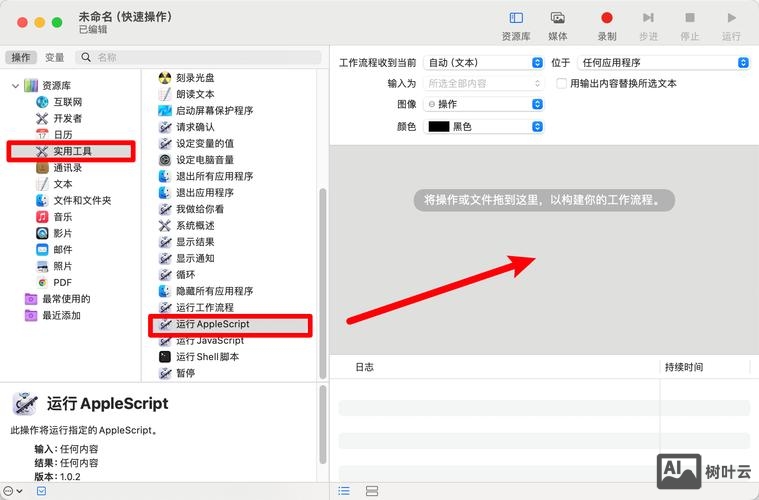Enable 用输出内容替换所选文本 checkbox
Screen dimensions: 759x500
[x=562, y=83]
